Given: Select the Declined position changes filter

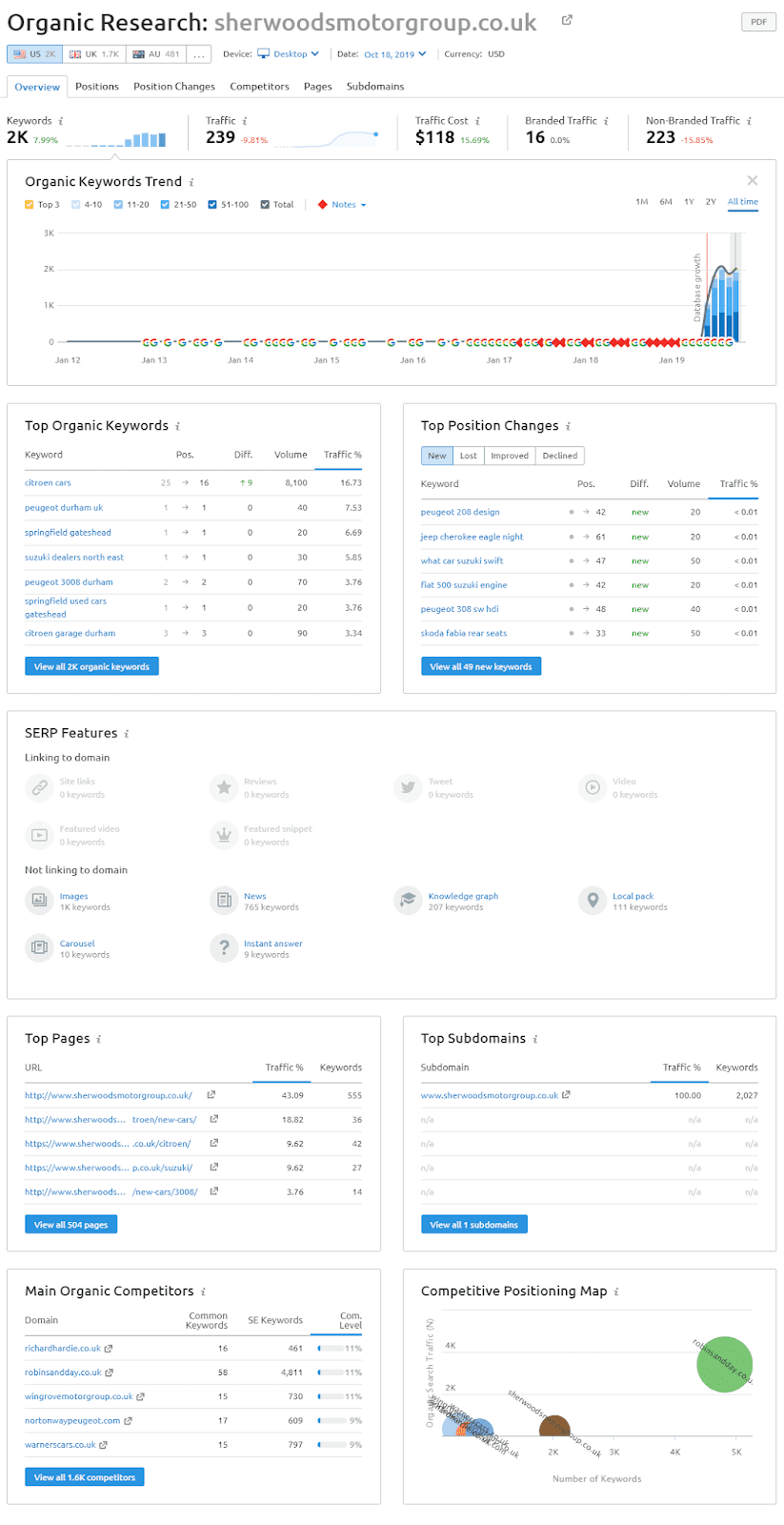Looking at the screenshot, I should (x=560, y=456).
